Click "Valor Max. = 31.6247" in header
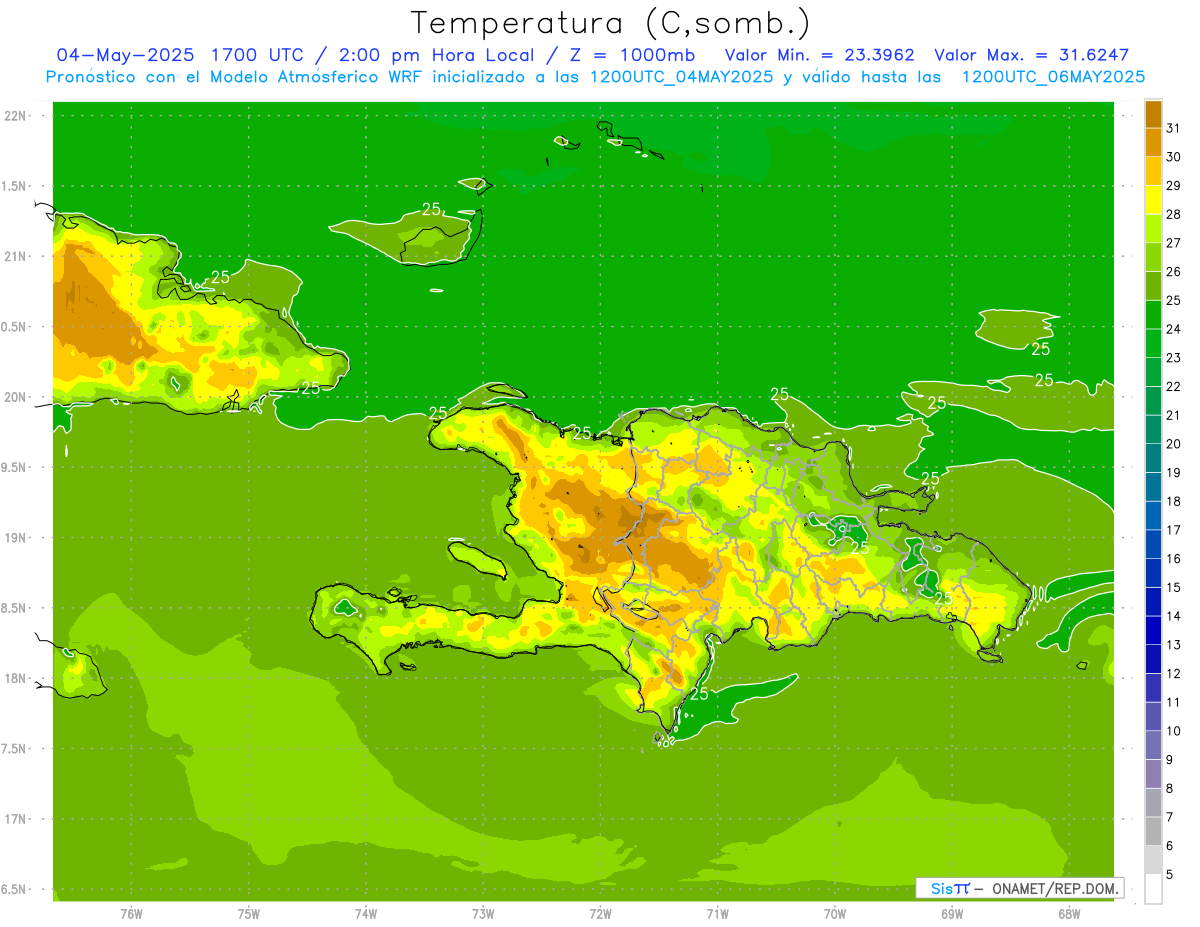Image resolution: width=1200 pixels, height=927 pixels. tap(1031, 55)
